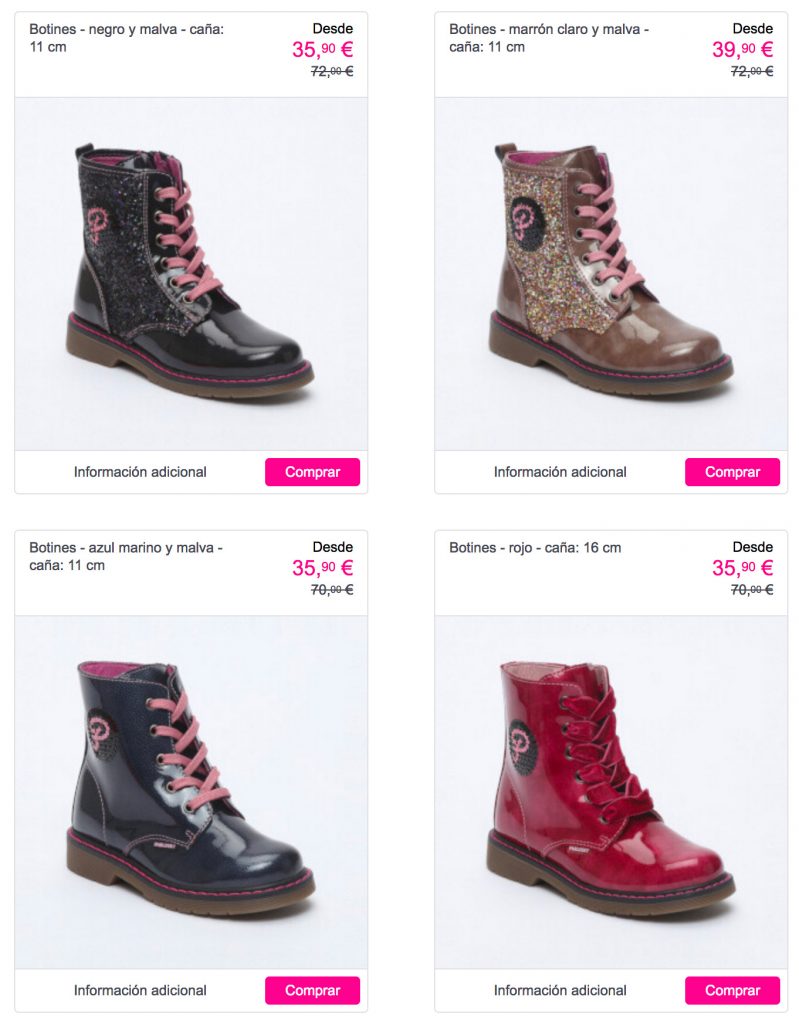Viewport: 799px width, 1024px height.
Task: Click the 39,90 € price
Action: point(743,49)
